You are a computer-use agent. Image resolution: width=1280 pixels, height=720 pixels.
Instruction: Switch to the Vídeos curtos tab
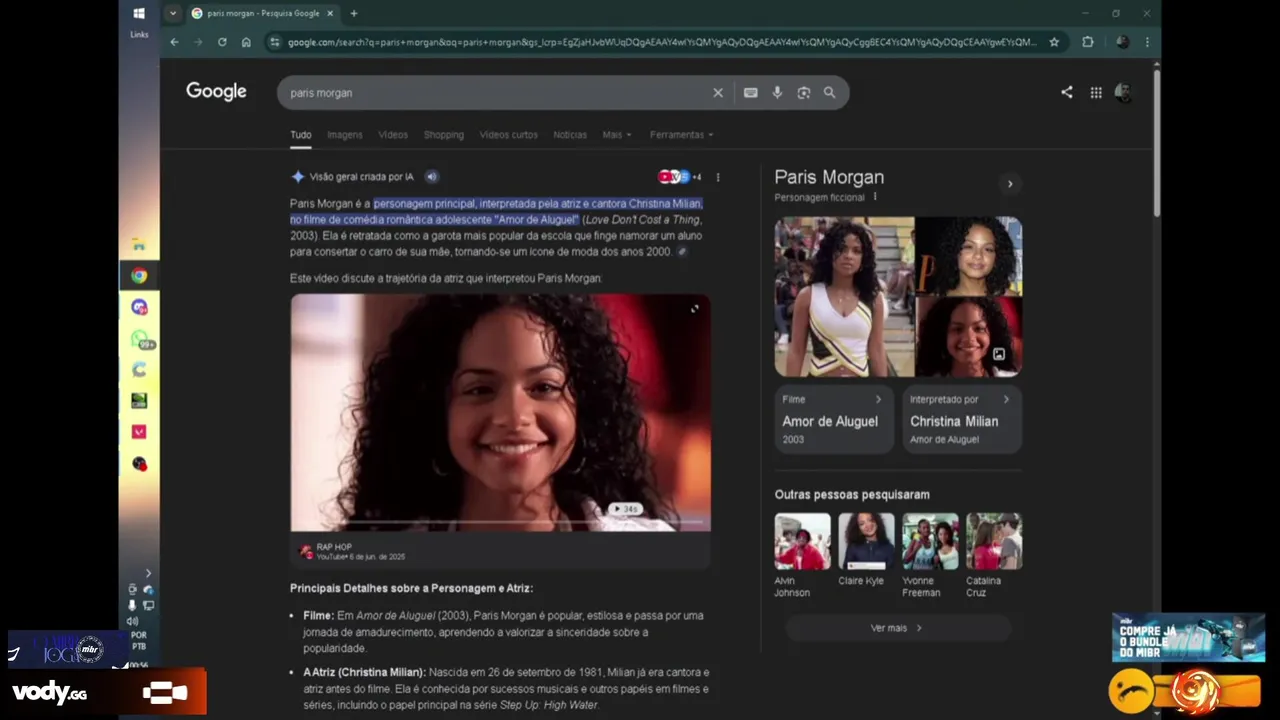[x=509, y=135]
